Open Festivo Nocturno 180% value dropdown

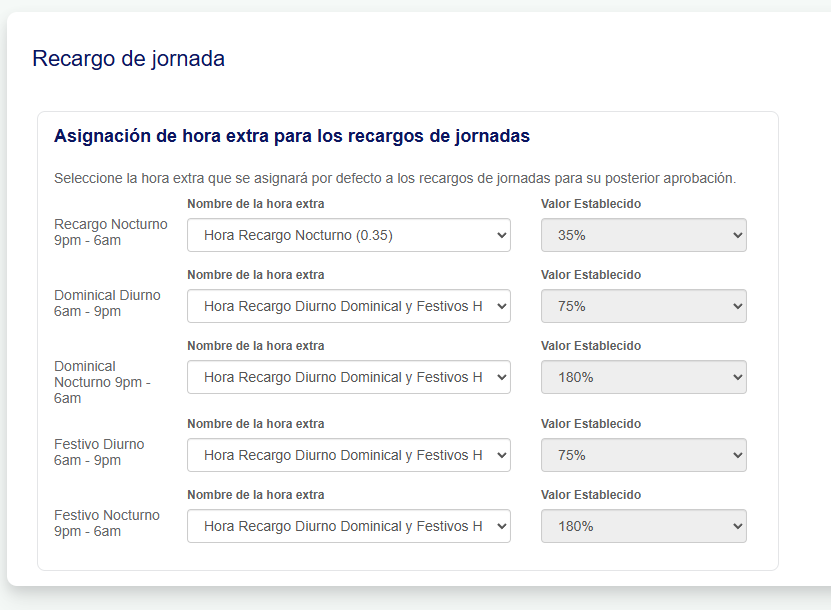coord(643,526)
